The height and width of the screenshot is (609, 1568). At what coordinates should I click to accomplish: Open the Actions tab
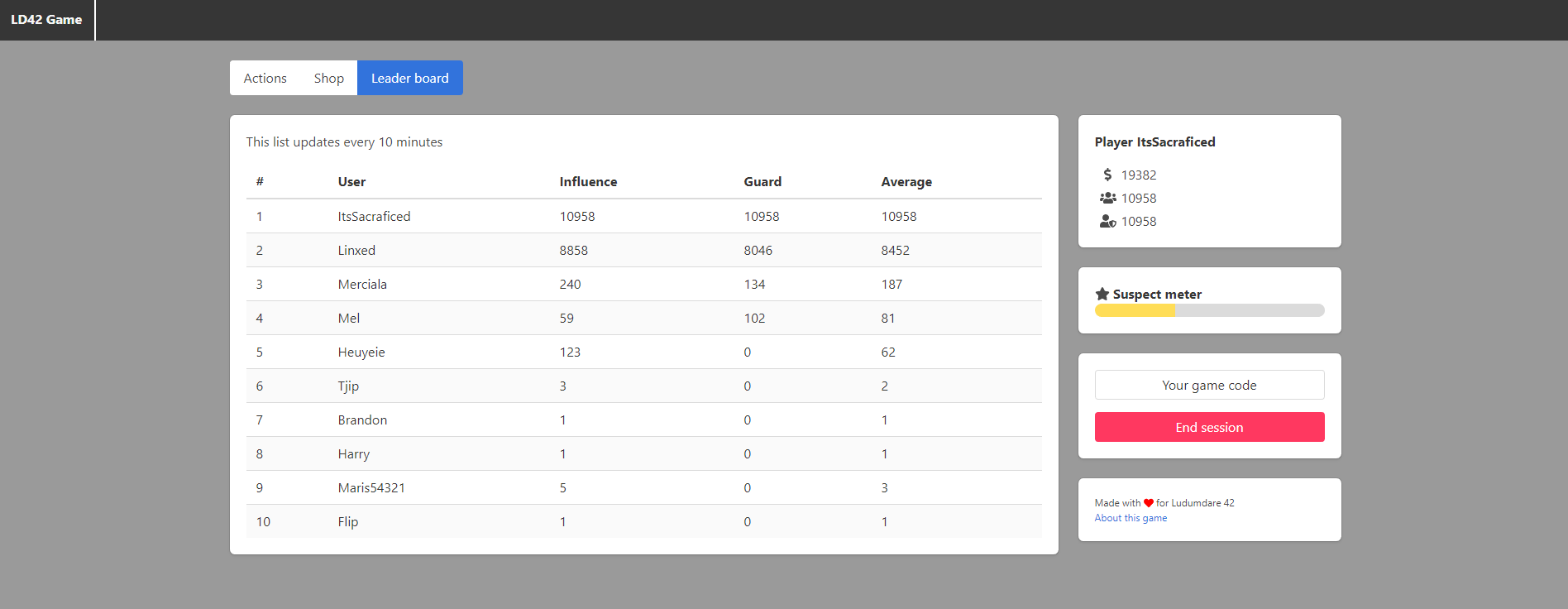pos(265,78)
